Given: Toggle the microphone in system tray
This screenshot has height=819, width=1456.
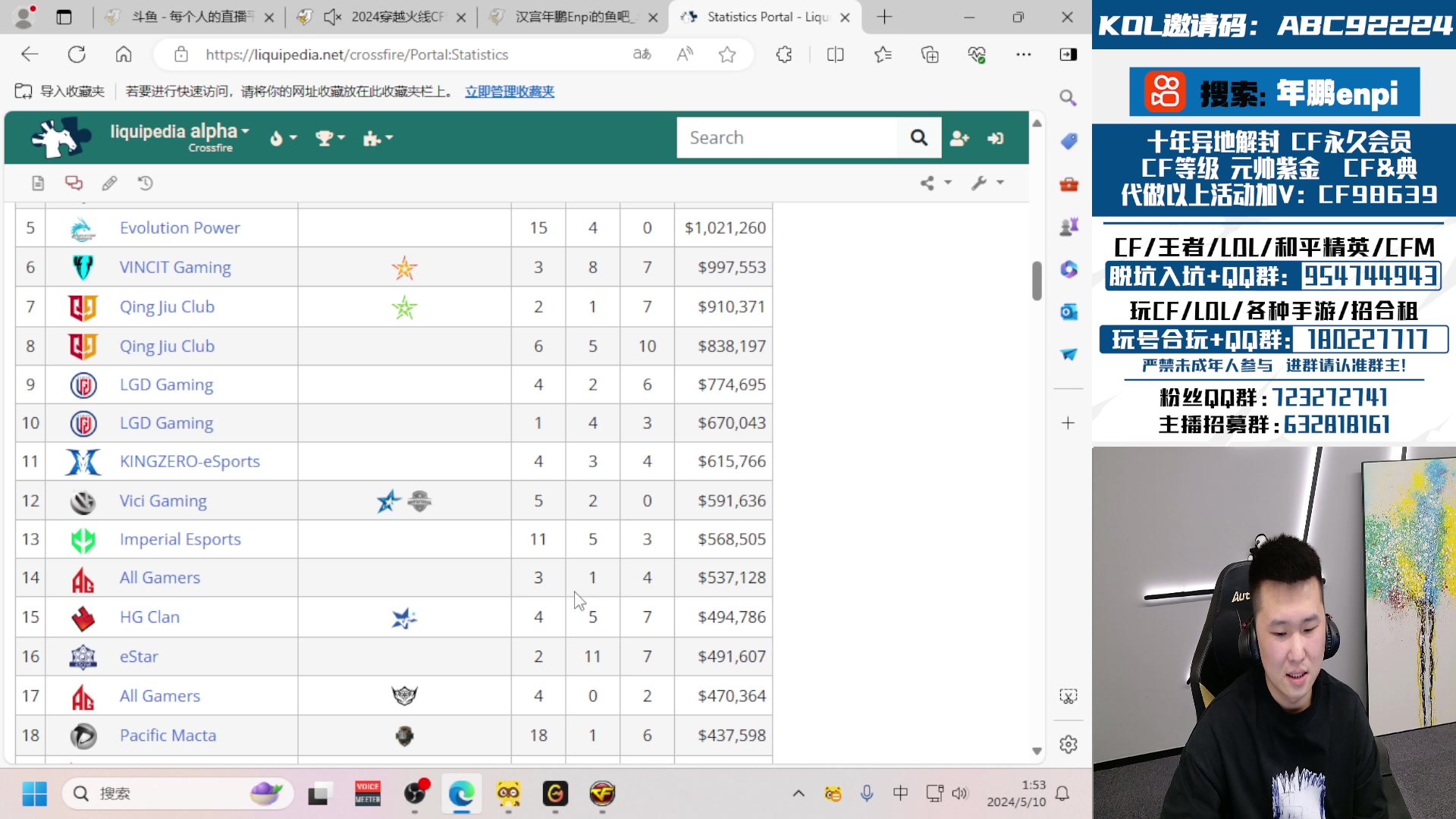Looking at the screenshot, I should click(867, 793).
